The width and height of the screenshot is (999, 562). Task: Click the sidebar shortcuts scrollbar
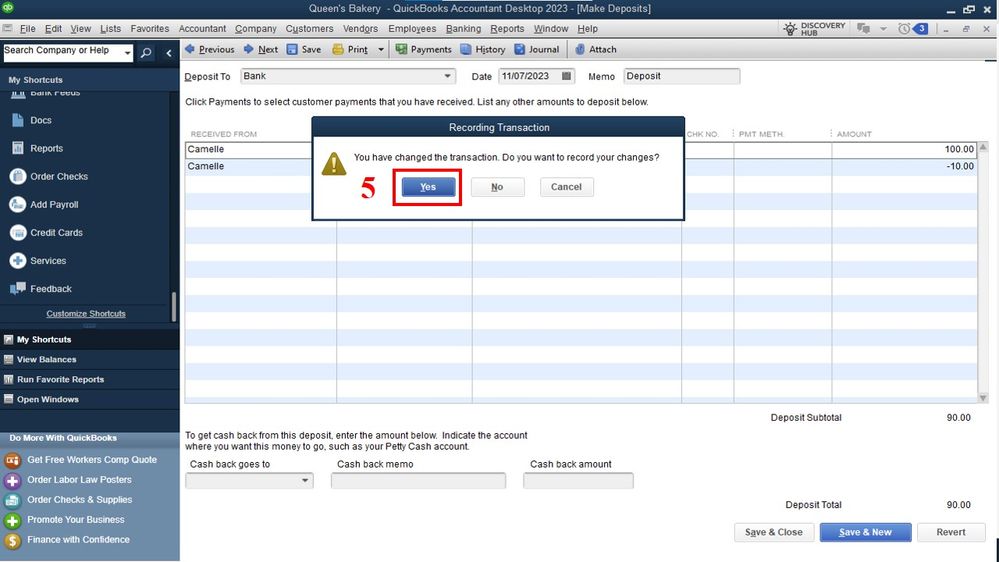pyautogui.click(x=173, y=306)
